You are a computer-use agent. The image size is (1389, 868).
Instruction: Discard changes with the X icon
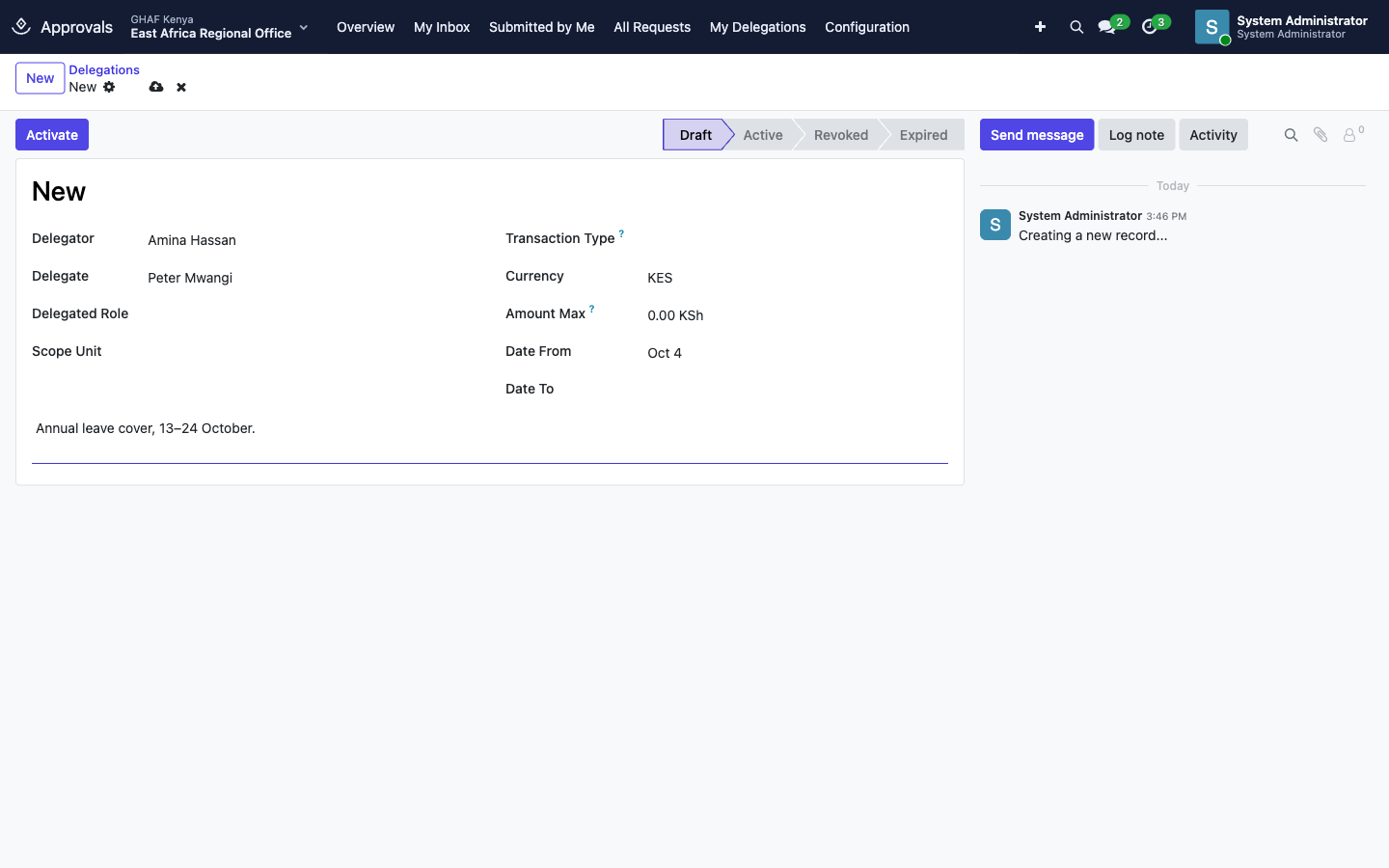click(x=181, y=87)
